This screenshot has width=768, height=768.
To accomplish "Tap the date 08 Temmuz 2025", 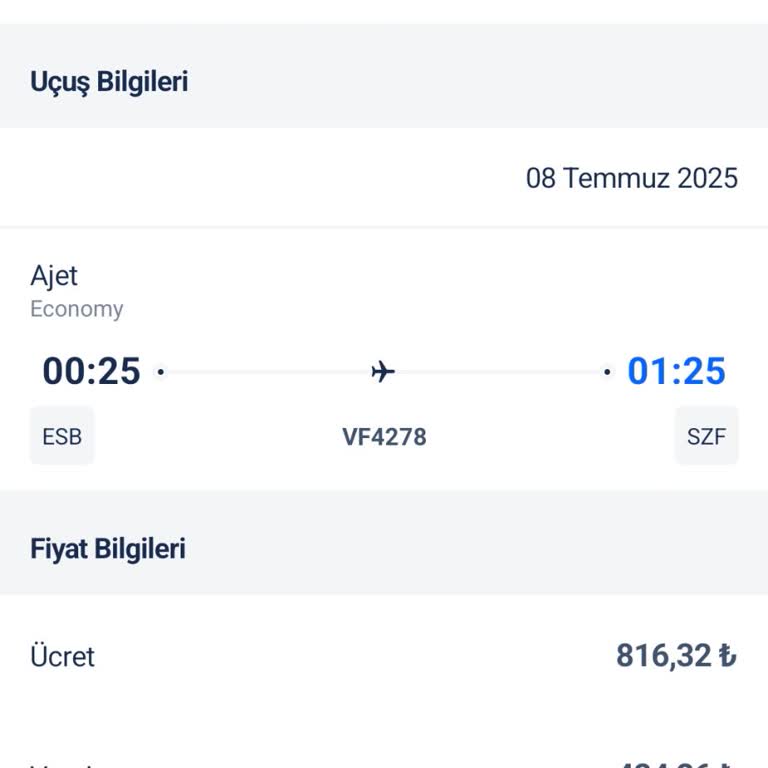I will coord(632,178).
